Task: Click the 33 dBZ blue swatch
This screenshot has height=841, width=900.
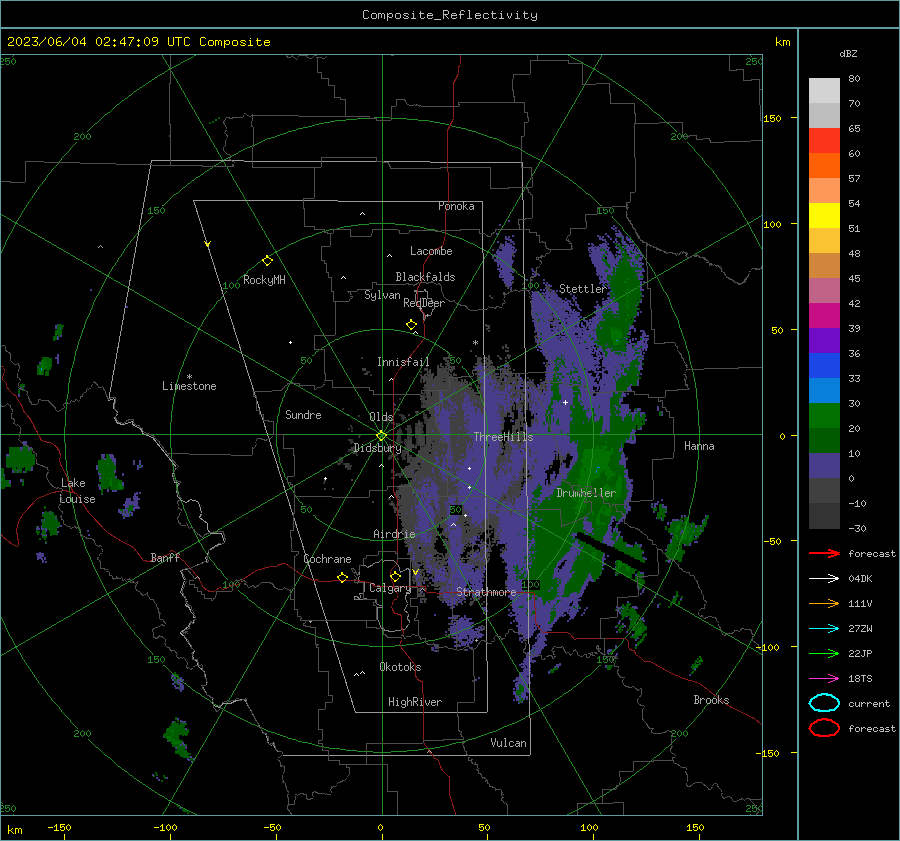Action: [x=824, y=365]
